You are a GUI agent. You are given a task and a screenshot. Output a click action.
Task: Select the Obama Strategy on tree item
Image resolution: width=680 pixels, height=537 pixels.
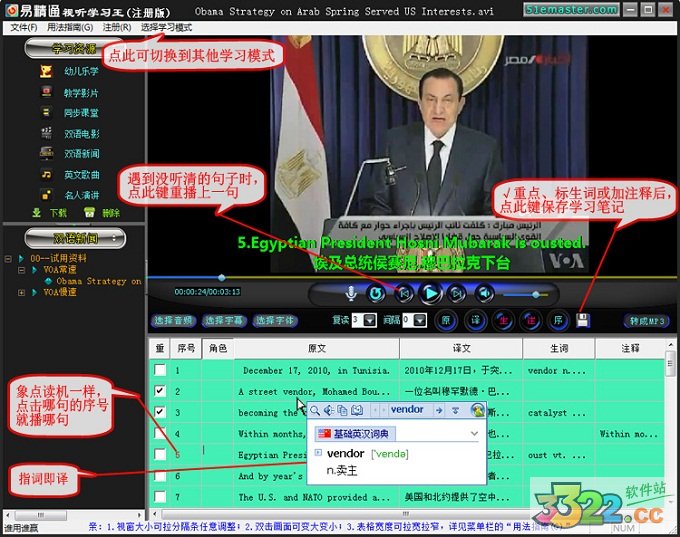tap(98, 281)
